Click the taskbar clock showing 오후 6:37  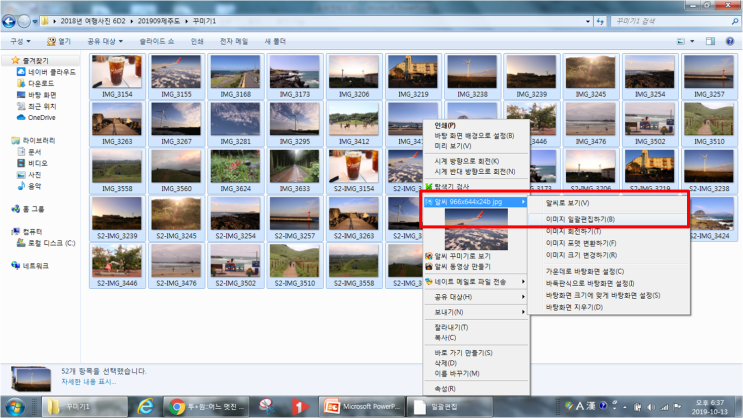[709, 407]
